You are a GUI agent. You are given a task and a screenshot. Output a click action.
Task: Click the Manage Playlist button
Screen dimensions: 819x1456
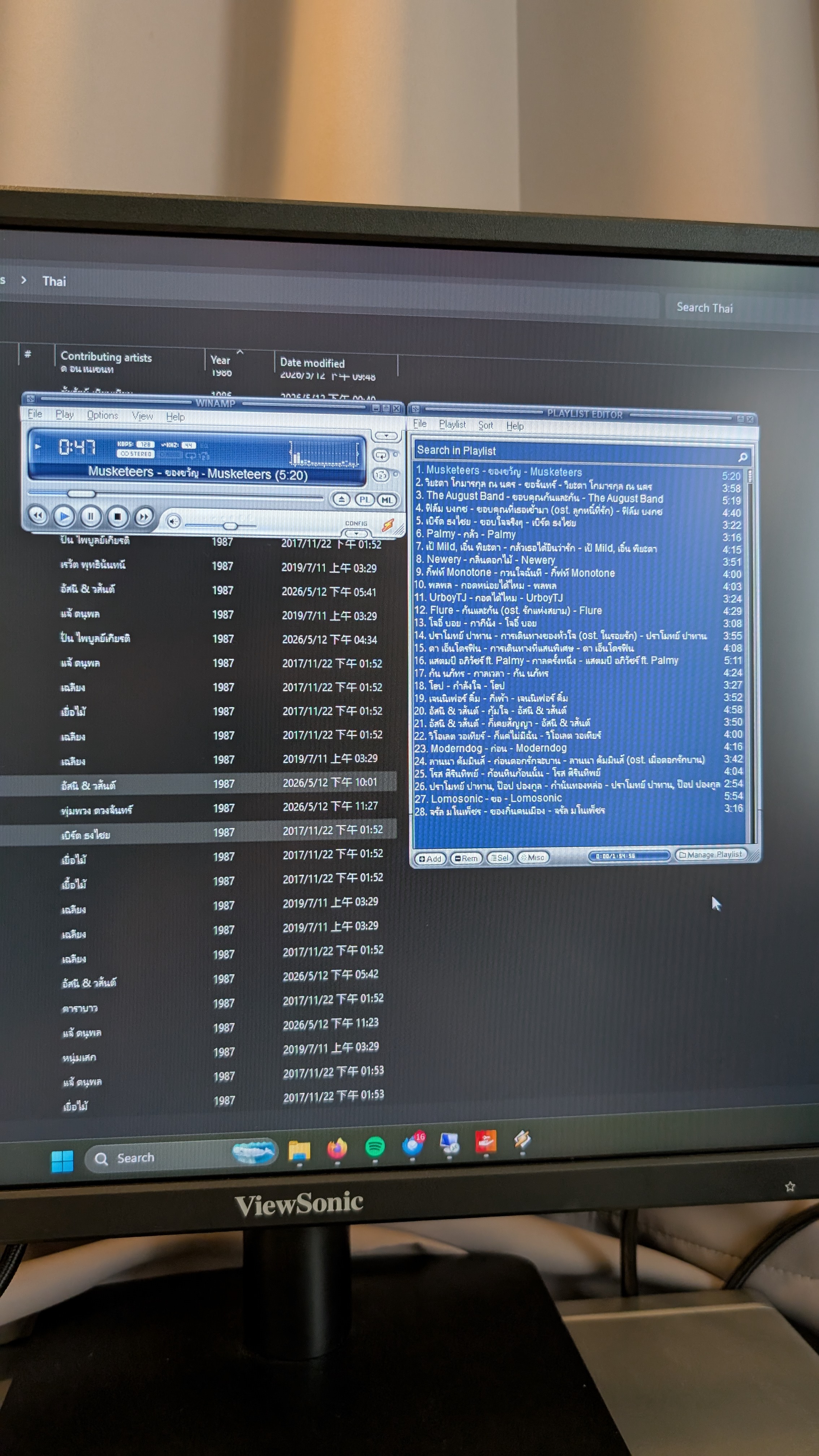(x=711, y=855)
